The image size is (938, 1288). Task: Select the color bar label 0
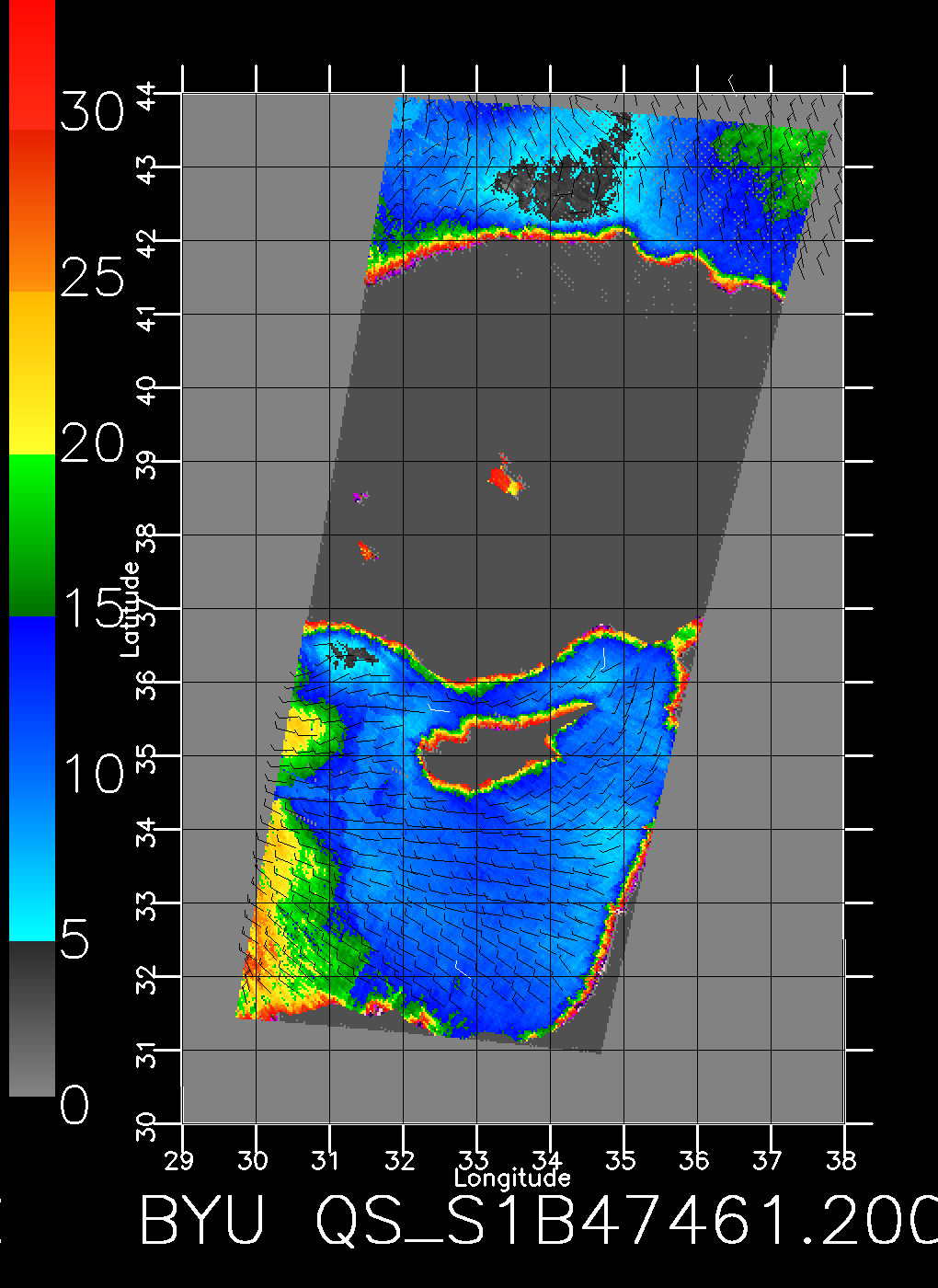(75, 1104)
